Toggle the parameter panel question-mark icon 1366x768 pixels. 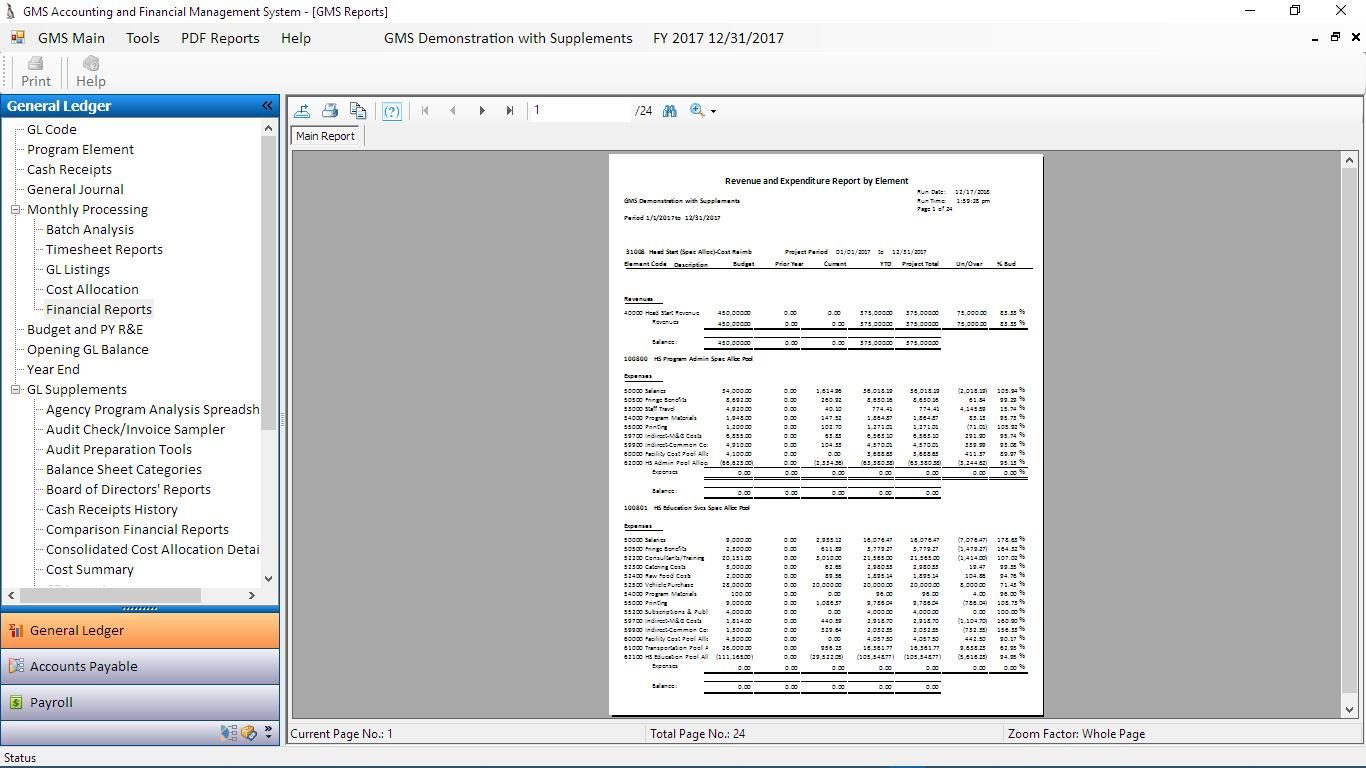(392, 111)
